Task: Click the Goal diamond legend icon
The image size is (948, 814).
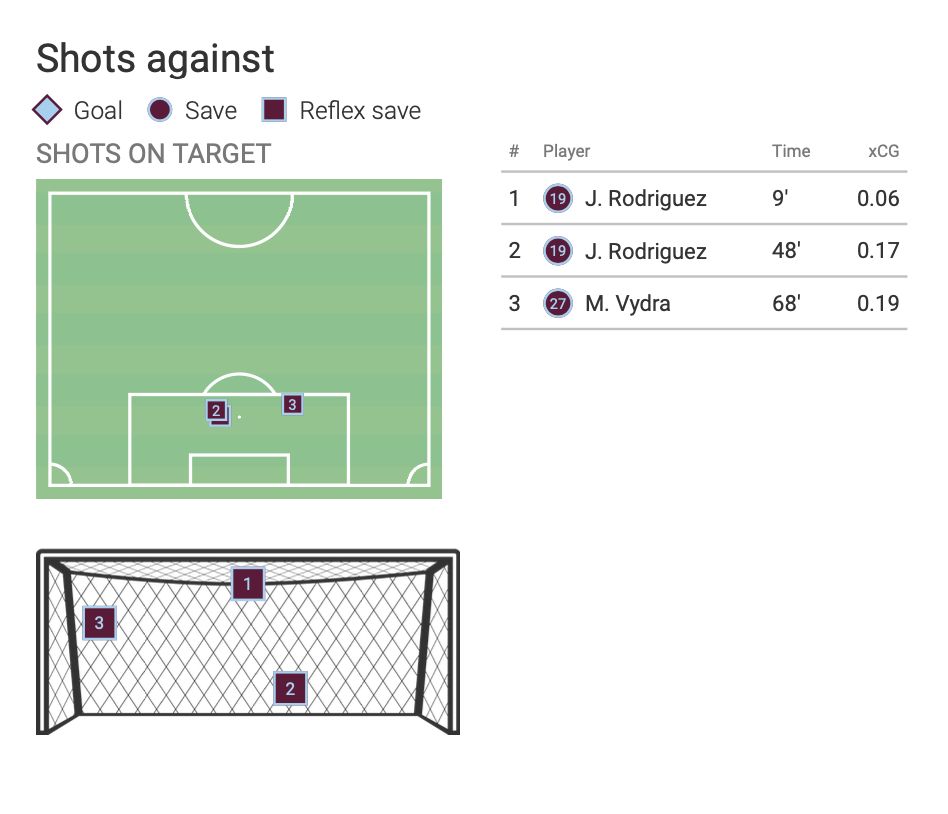Action: [49, 110]
